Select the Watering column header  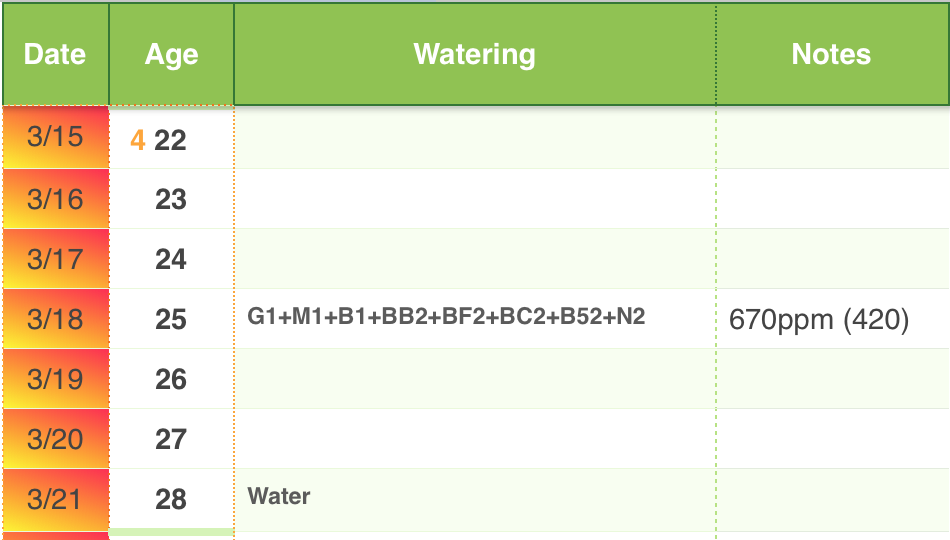[474, 54]
